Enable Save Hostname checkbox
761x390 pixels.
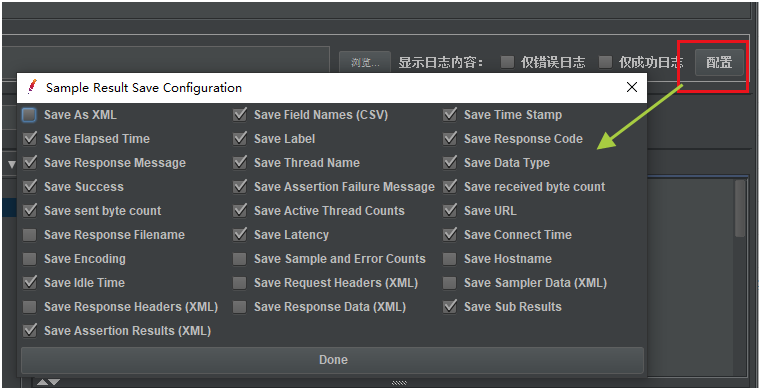[x=450, y=259]
